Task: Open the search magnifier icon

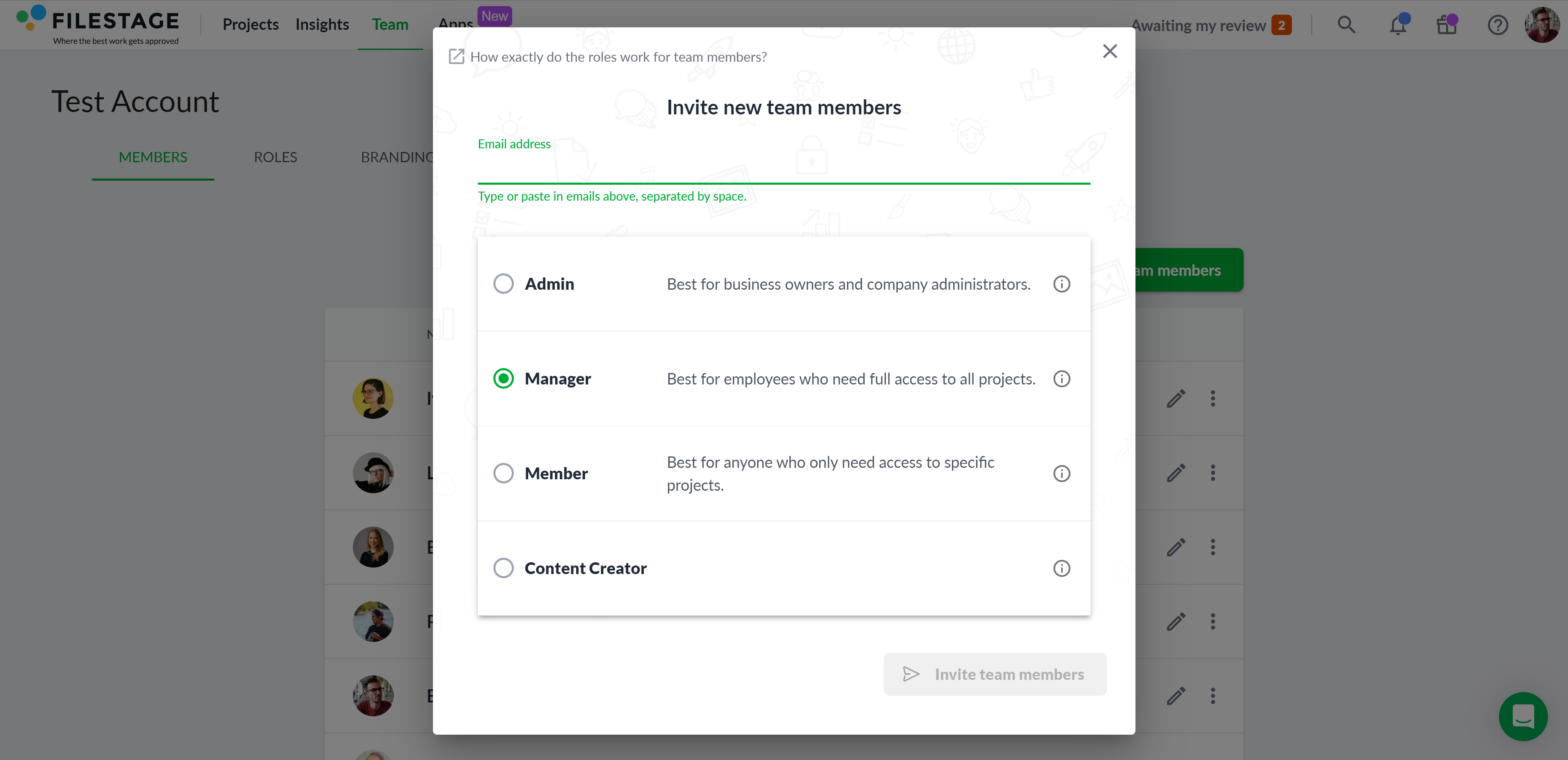Action: point(1346,25)
